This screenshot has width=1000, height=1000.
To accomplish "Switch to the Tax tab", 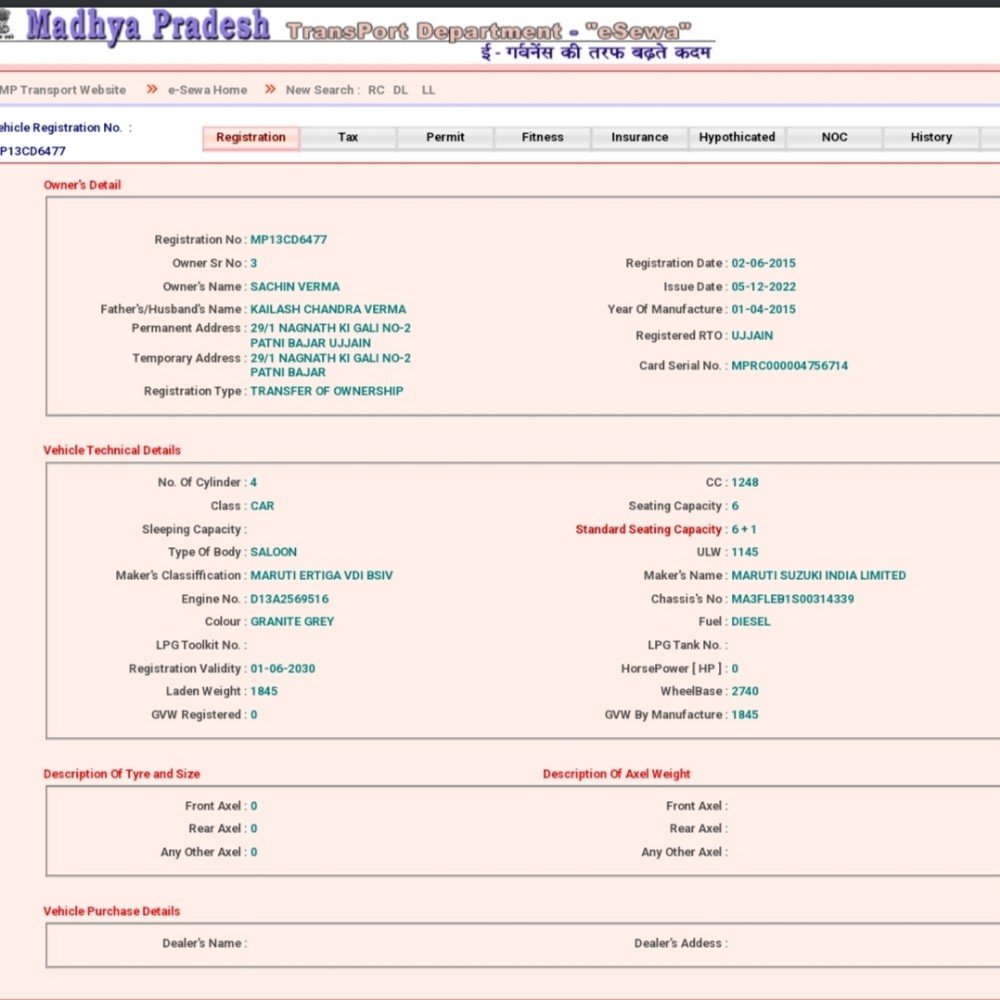I will click(348, 138).
